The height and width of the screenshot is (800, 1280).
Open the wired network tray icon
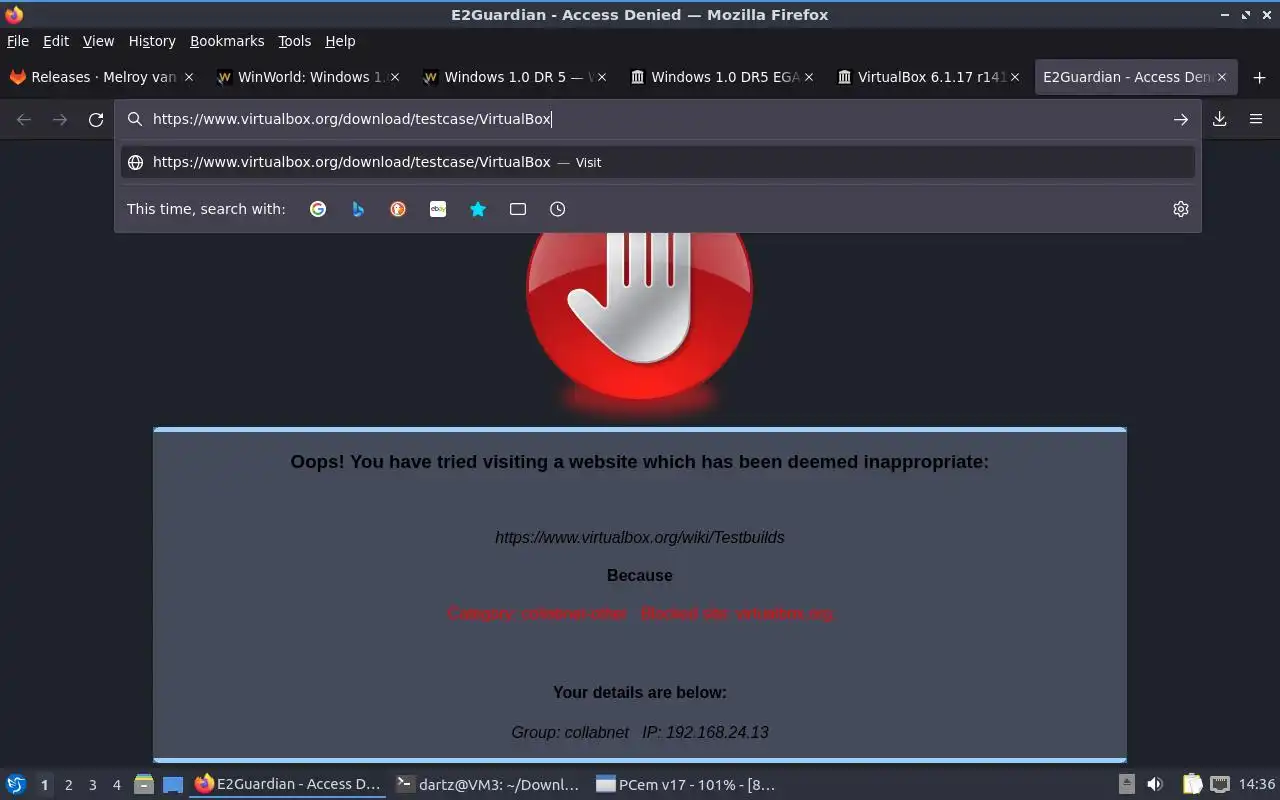click(1219, 784)
